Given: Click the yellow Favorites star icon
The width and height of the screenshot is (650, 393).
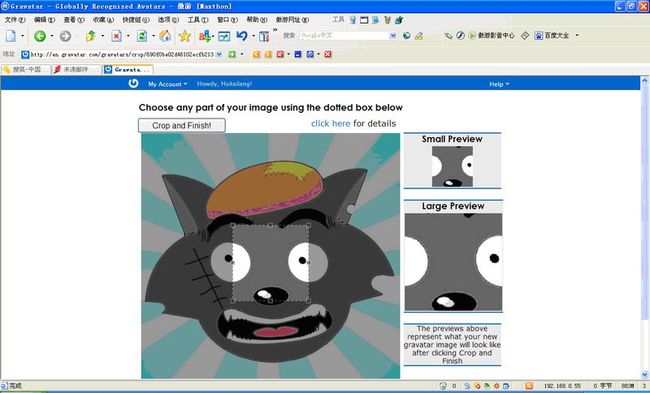Looking at the screenshot, I should pyautogui.click(x=184, y=36).
